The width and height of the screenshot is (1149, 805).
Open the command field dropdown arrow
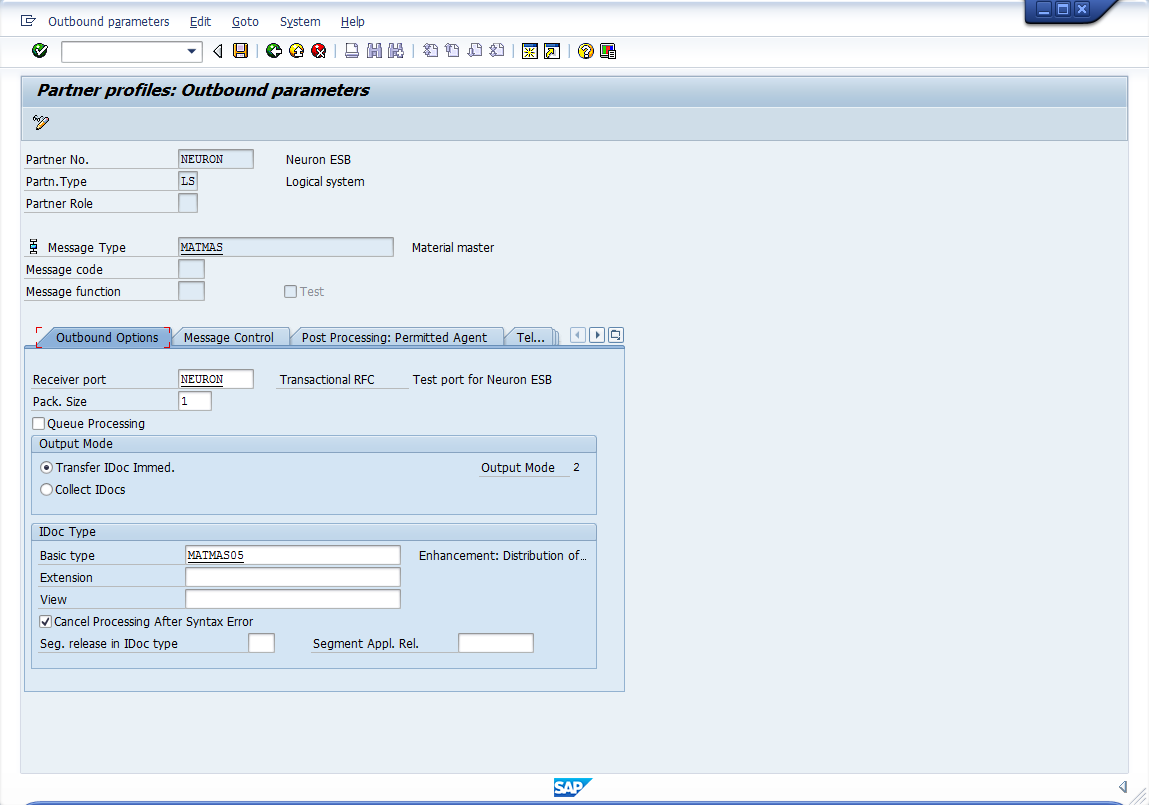(x=192, y=51)
